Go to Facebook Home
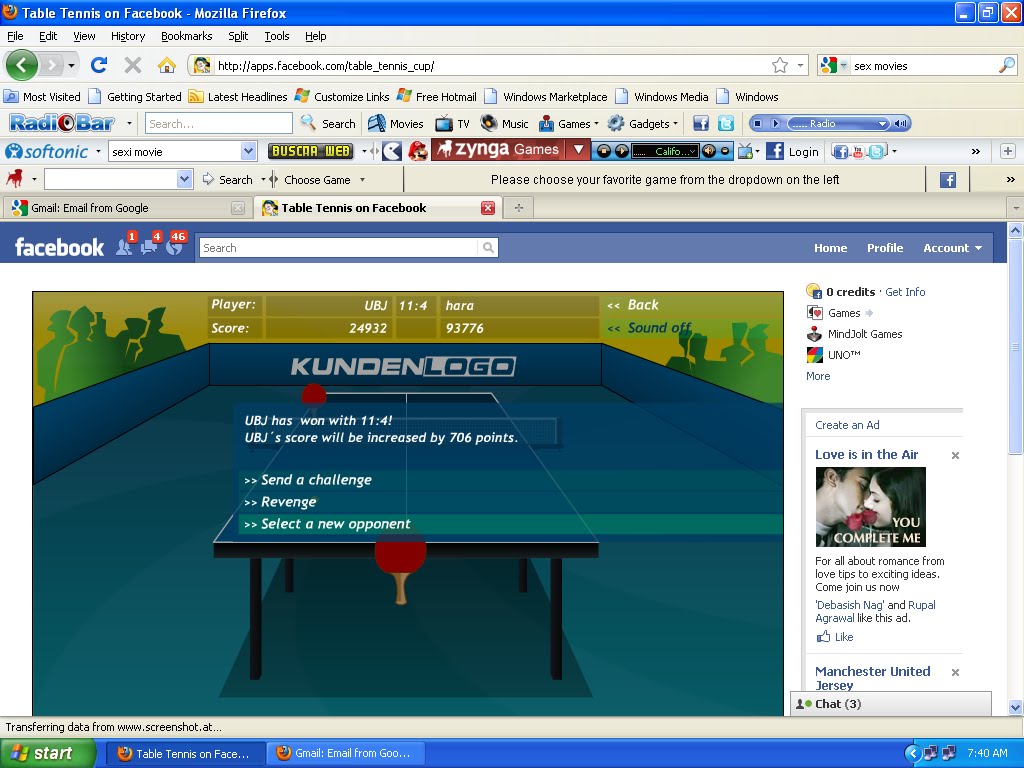This screenshot has width=1024, height=768. click(x=830, y=248)
